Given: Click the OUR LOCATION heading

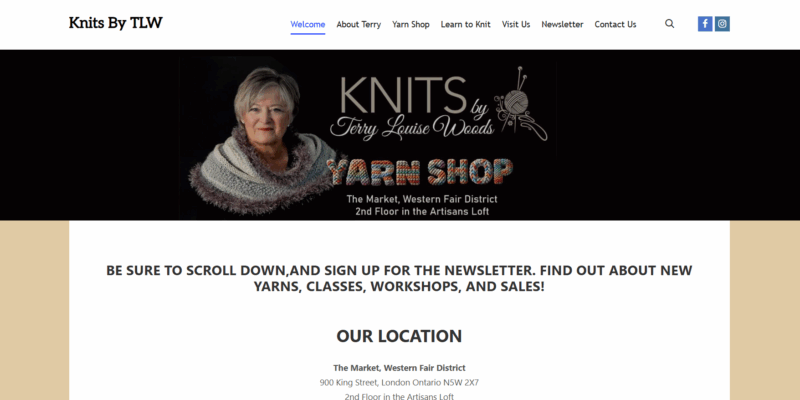Looking at the screenshot, I should coord(399,336).
